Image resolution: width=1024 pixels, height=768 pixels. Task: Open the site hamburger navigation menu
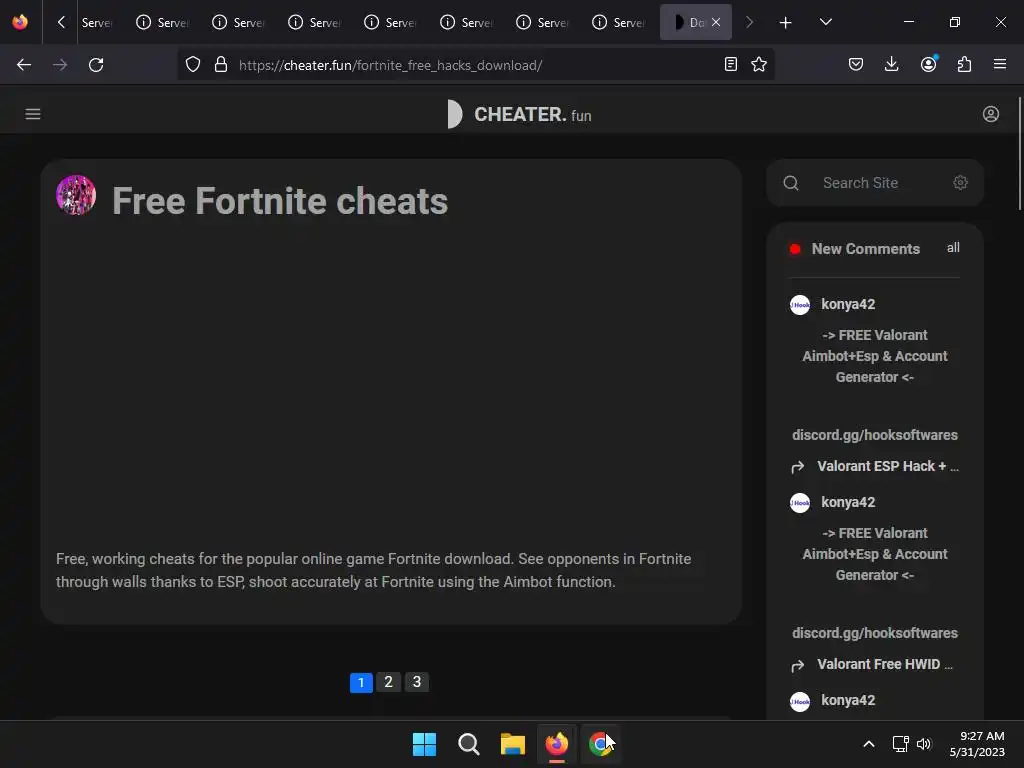(33, 114)
